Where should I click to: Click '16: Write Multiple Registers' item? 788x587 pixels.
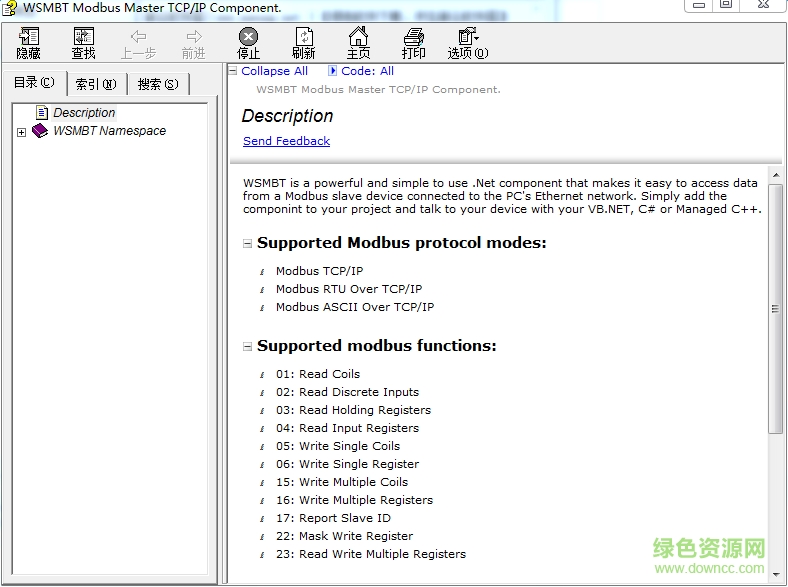pos(354,500)
